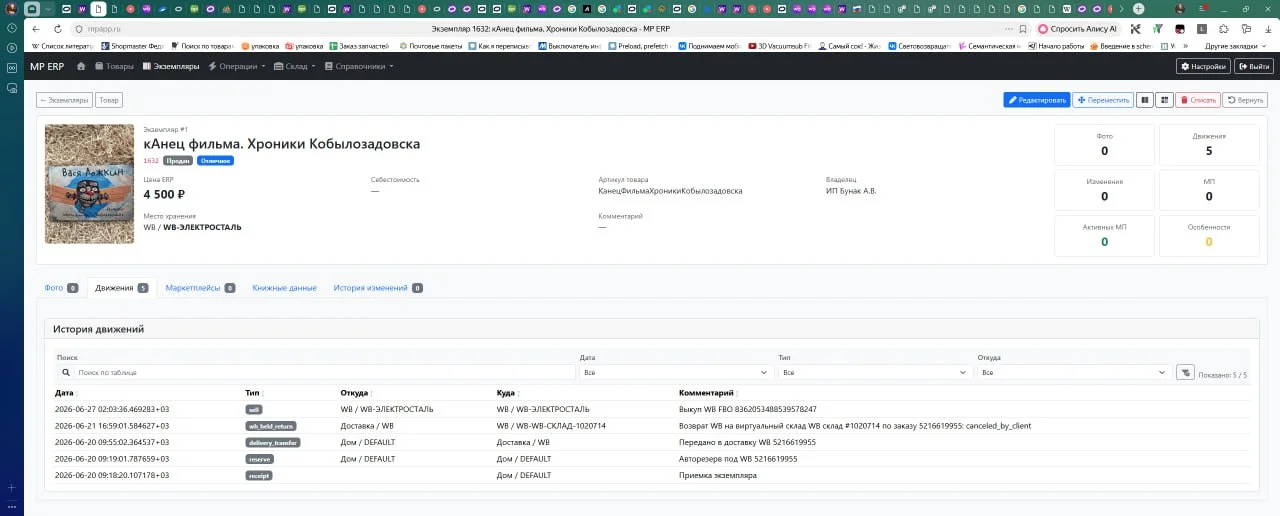This screenshot has width=1280, height=516.
Task: Click 'Приемка экземпляра' comment cell
Action: tap(718, 475)
